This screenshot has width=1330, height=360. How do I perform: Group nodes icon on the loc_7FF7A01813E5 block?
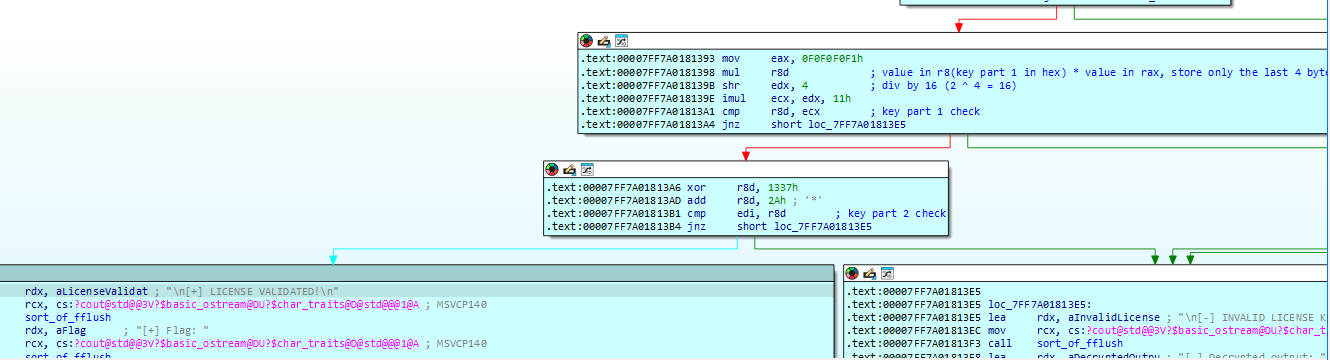coord(887,274)
